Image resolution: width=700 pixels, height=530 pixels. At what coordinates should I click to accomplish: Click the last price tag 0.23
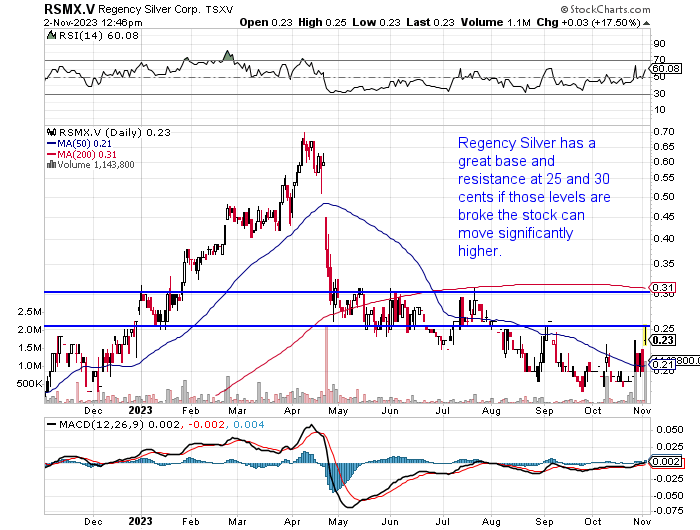[663, 340]
